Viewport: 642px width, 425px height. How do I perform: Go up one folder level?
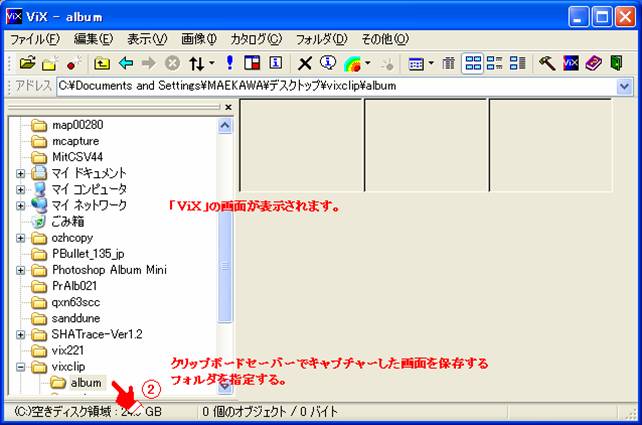(x=102, y=63)
